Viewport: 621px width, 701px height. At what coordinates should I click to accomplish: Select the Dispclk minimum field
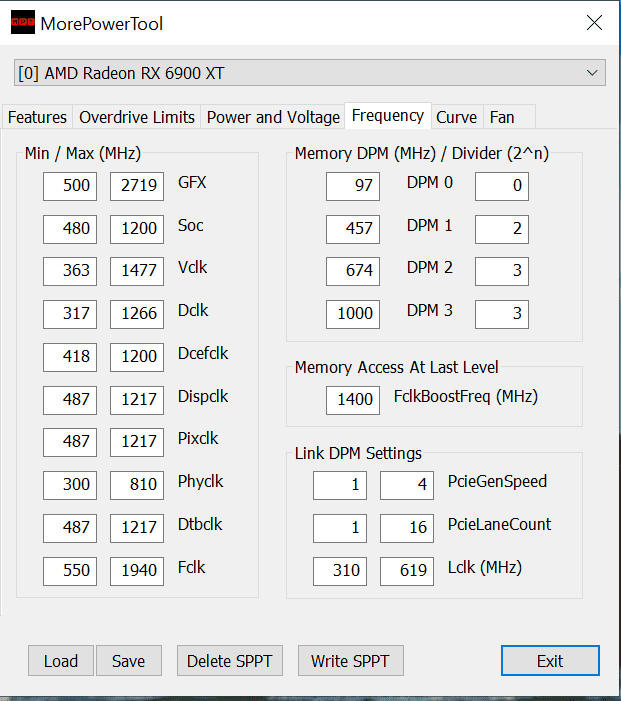[x=70, y=400]
